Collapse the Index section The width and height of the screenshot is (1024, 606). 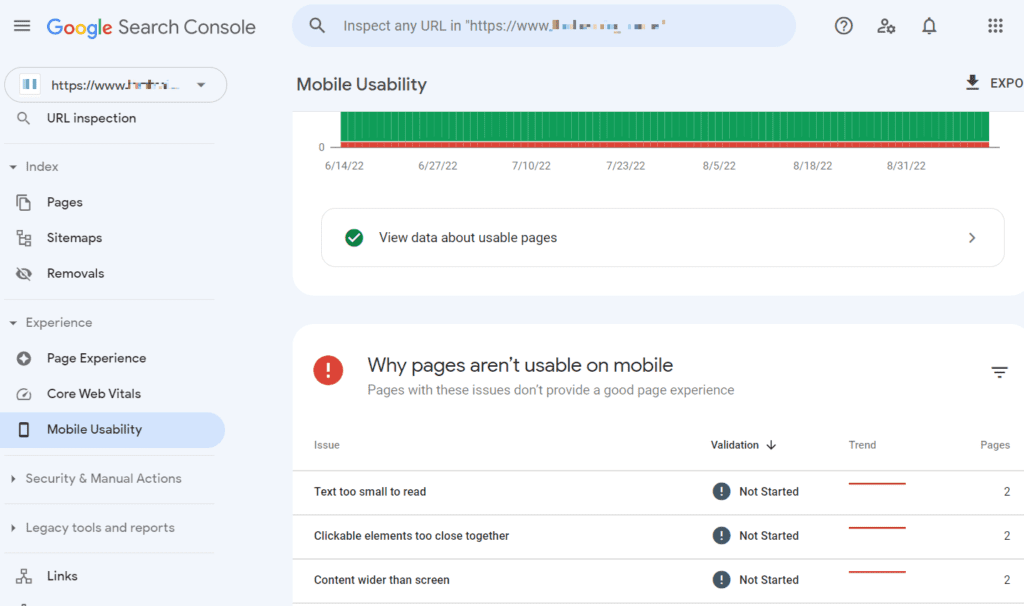point(12,166)
